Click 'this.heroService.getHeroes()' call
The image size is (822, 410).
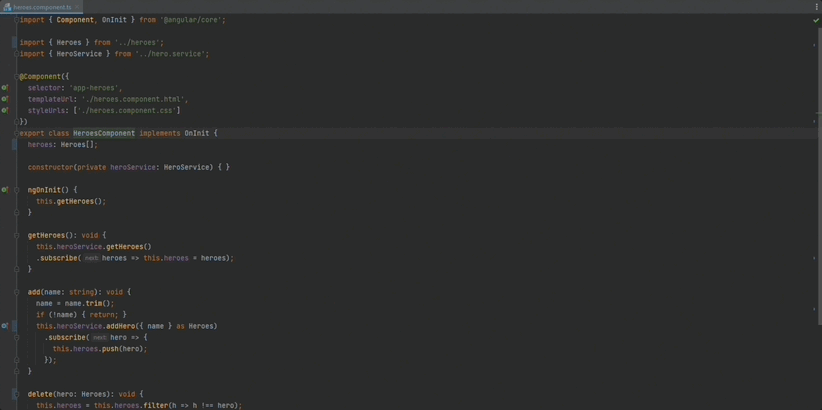pos(94,247)
